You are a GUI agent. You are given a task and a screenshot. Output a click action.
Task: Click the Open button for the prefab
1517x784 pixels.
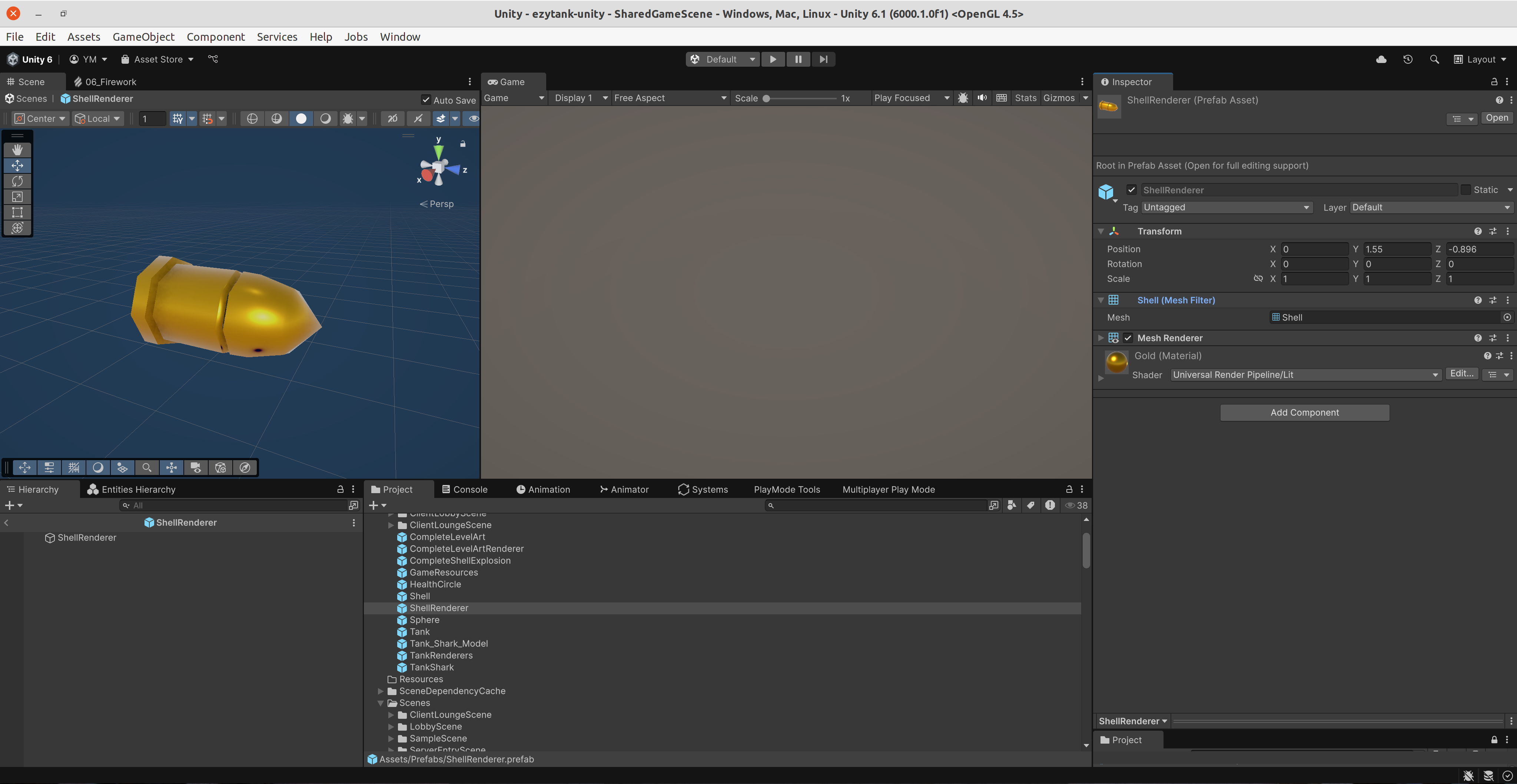click(x=1497, y=118)
